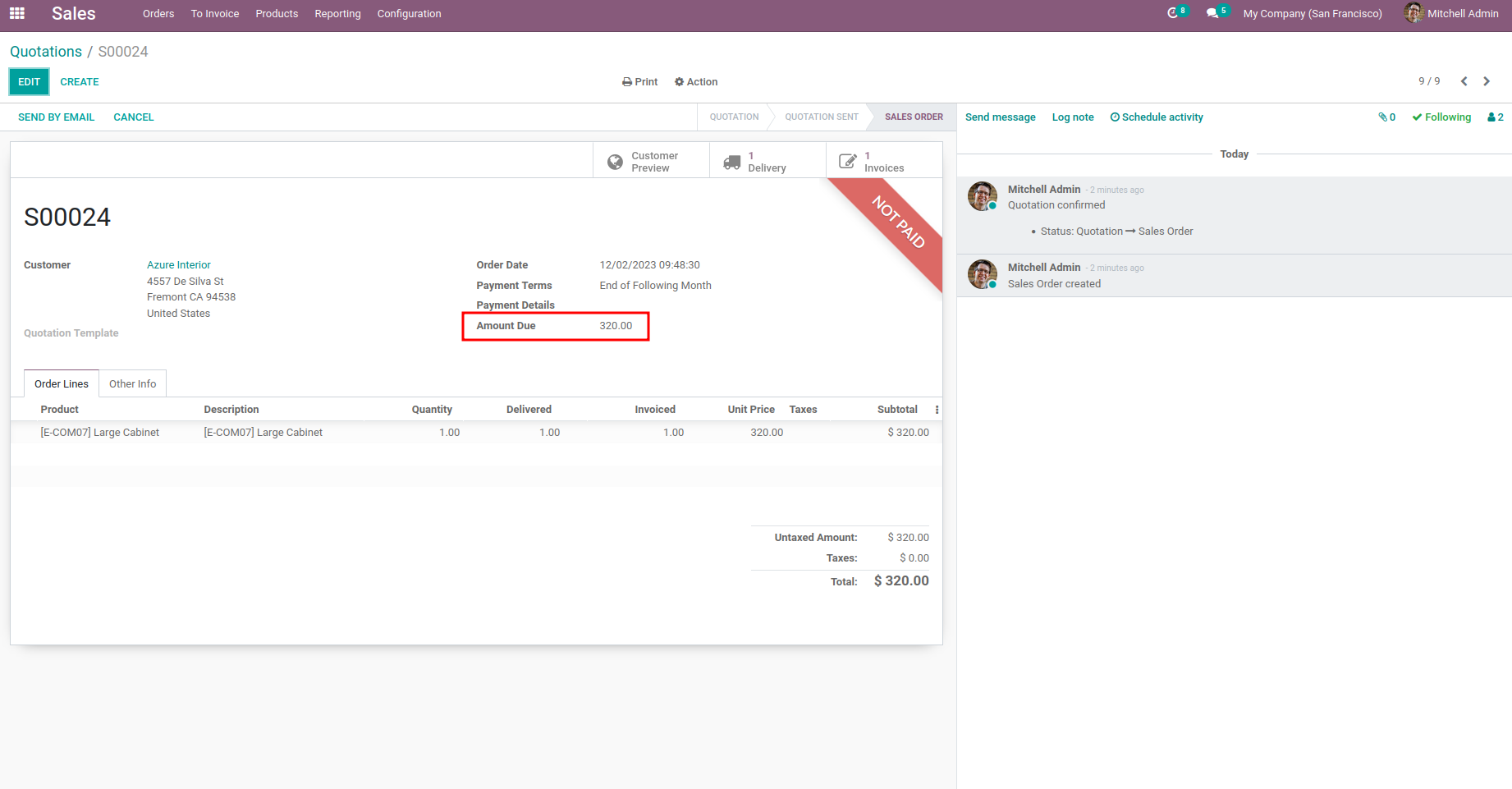Screen dimensions: 1512x789
Task: Sort by Unit Price column header
Action: (x=751, y=410)
